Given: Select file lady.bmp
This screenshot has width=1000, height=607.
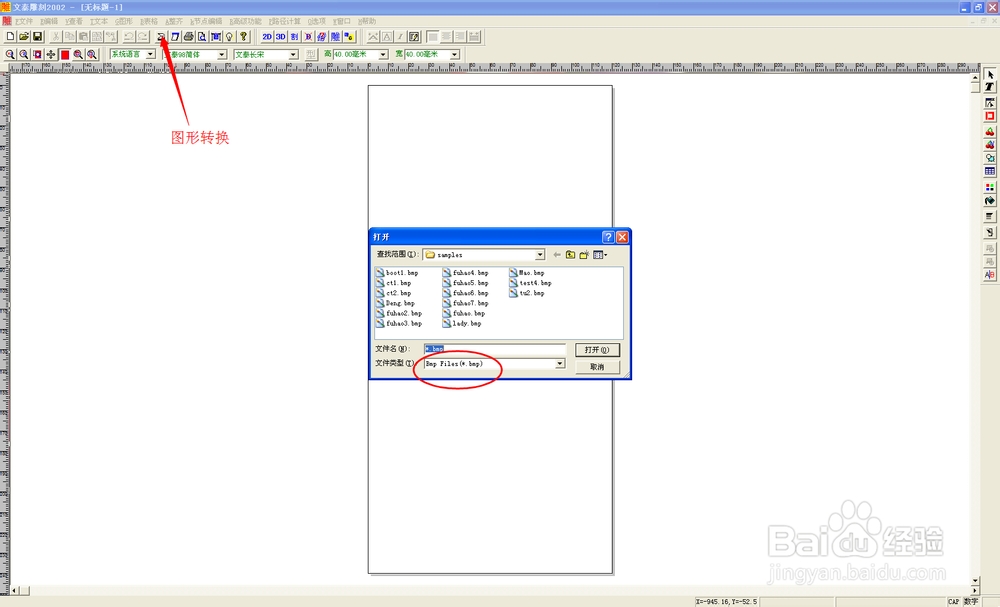Looking at the screenshot, I should tap(462, 324).
